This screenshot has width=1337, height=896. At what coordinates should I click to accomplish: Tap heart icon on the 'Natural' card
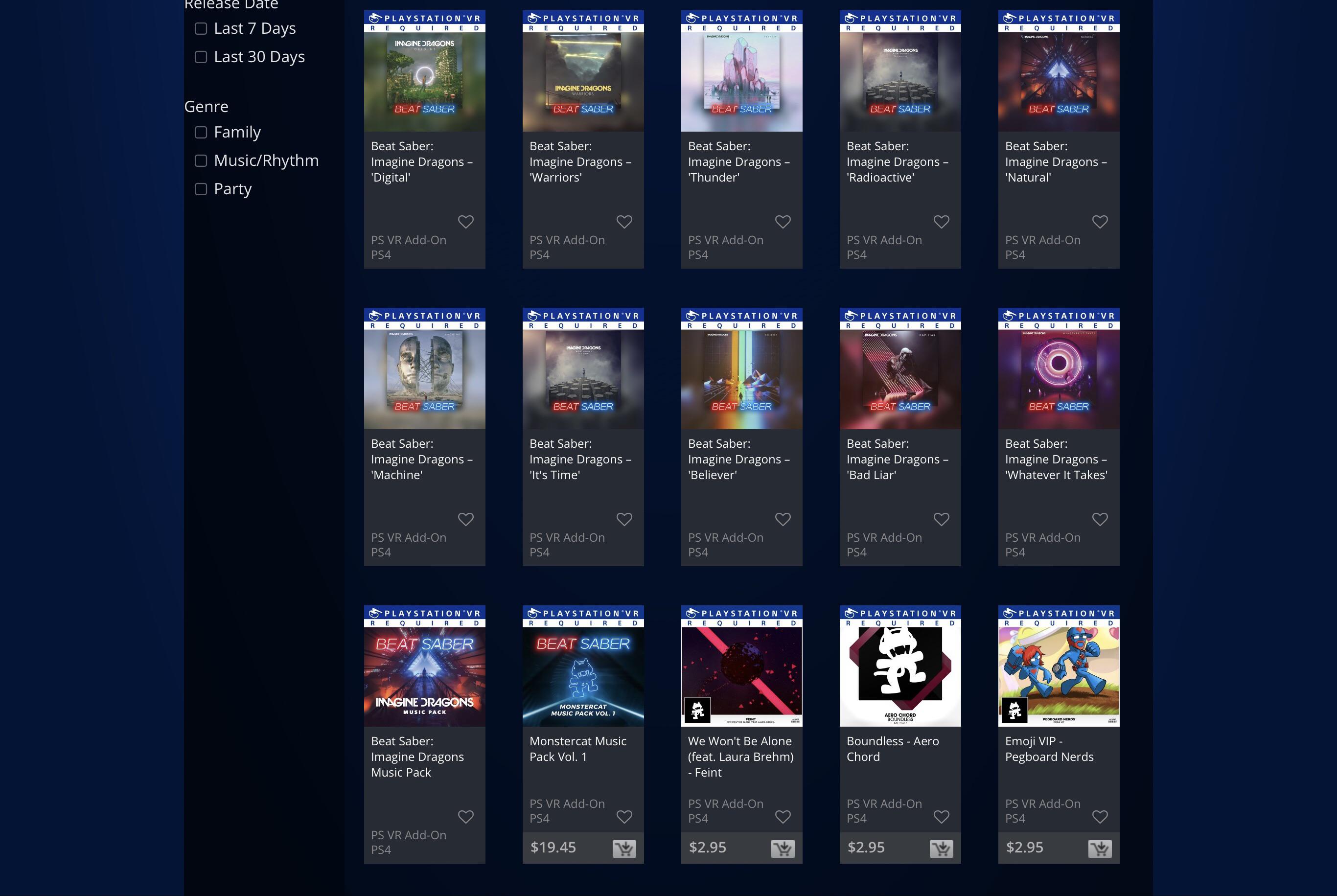click(x=1100, y=222)
